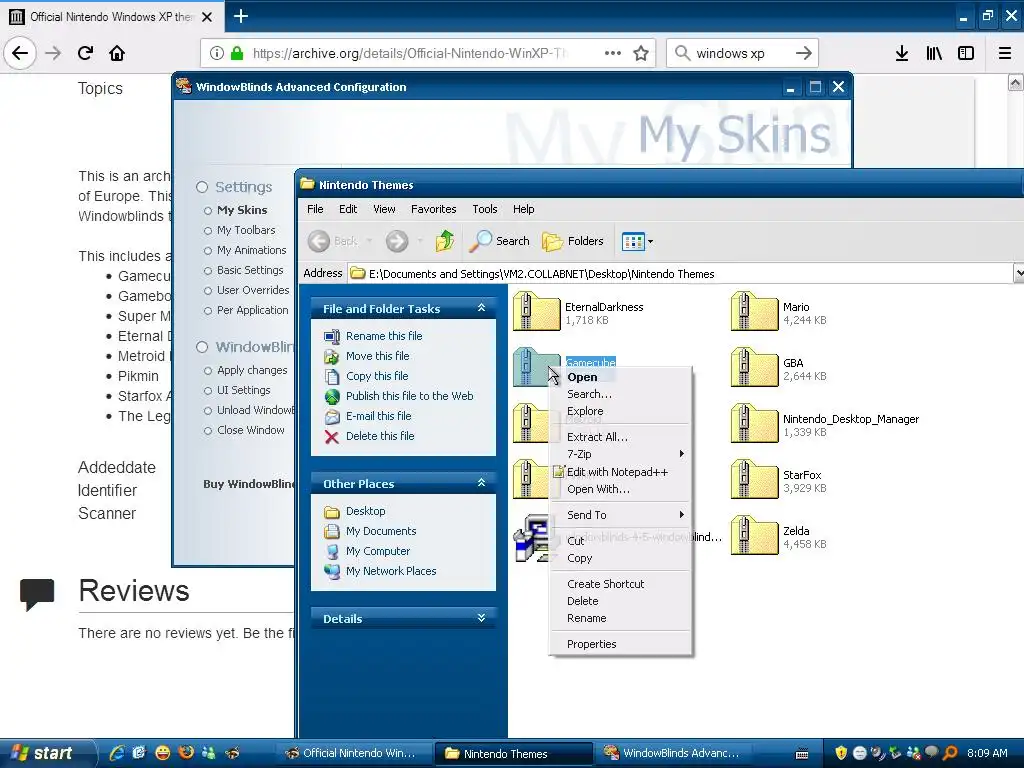Click Rename this file task

coord(384,336)
